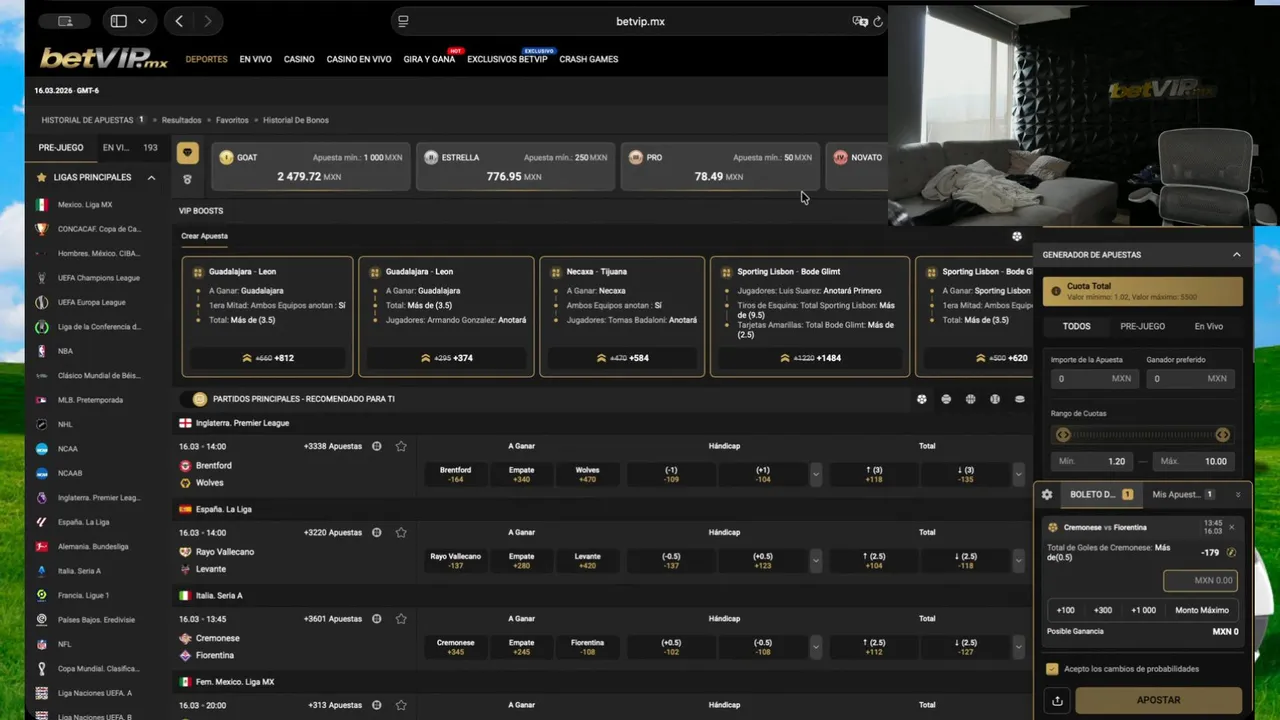Switch to PRE-JUEGO sidebar tab

click(x=61, y=147)
